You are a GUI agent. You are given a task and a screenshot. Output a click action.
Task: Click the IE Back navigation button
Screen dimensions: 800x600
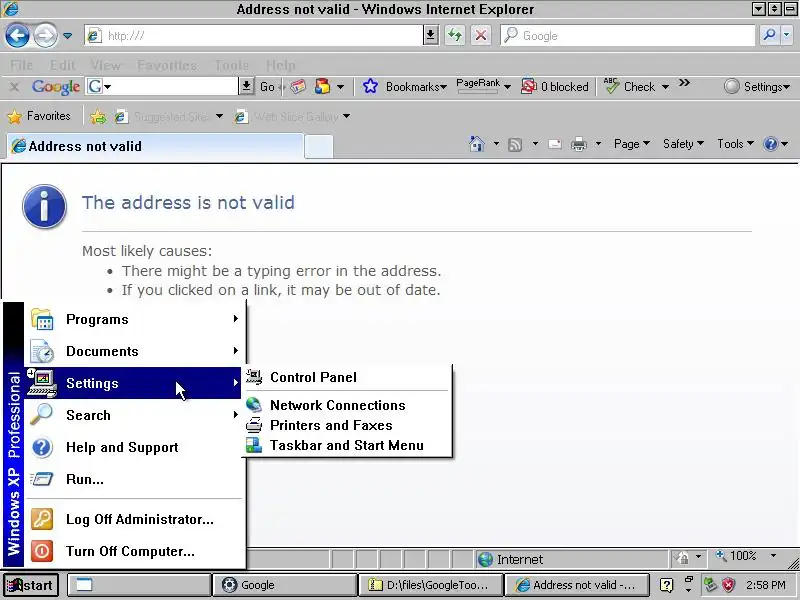(x=17, y=36)
